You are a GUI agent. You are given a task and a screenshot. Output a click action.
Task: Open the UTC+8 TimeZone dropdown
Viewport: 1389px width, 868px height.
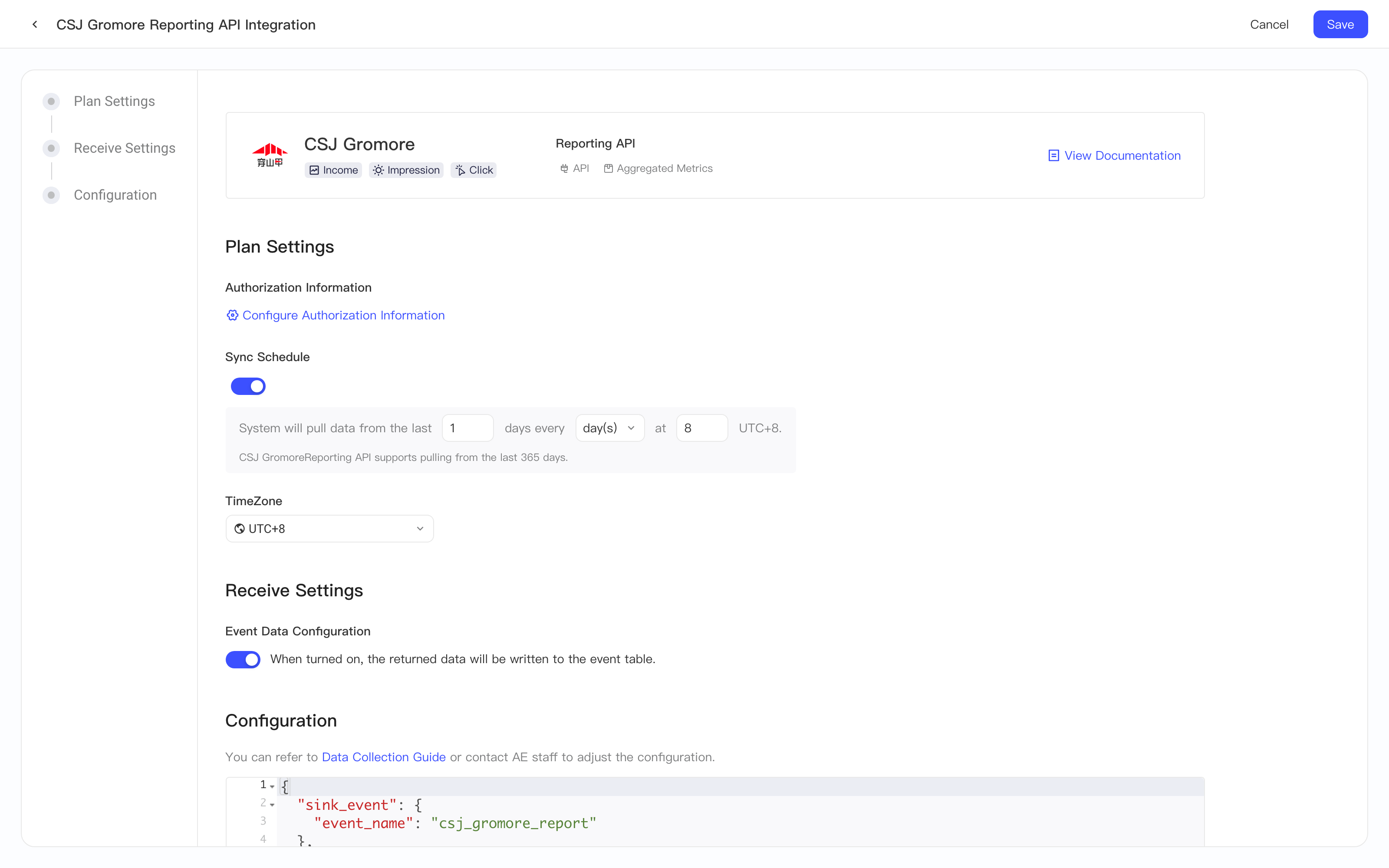coord(329,529)
